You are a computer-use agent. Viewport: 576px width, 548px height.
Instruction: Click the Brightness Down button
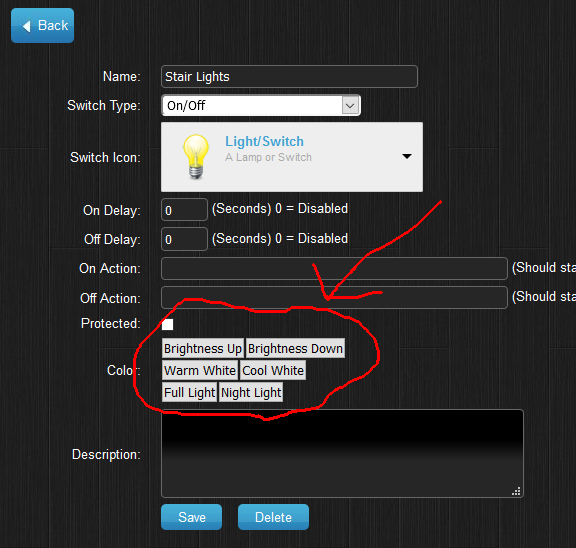coord(295,348)
